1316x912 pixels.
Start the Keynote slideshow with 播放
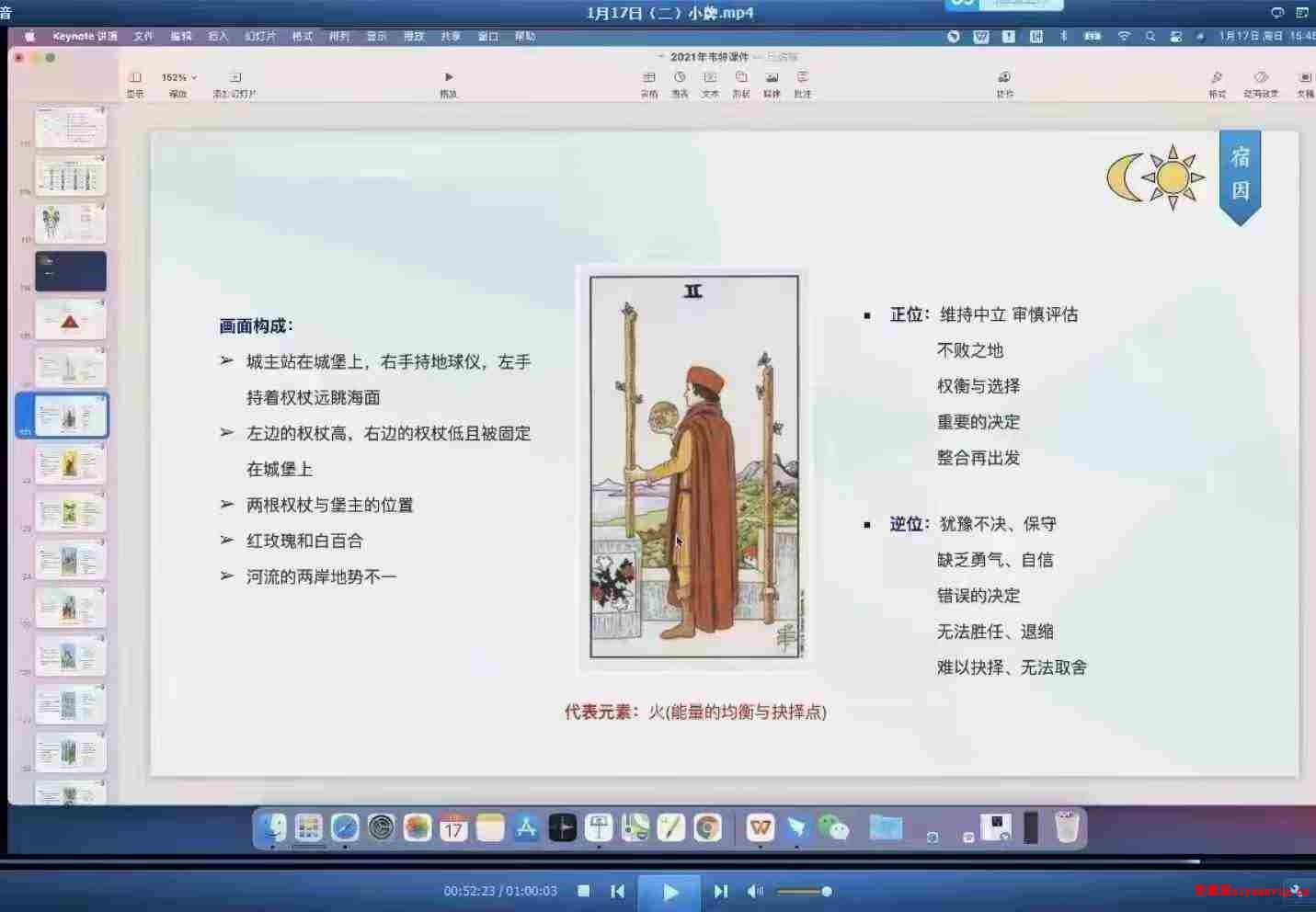click(x=449, y=77)
